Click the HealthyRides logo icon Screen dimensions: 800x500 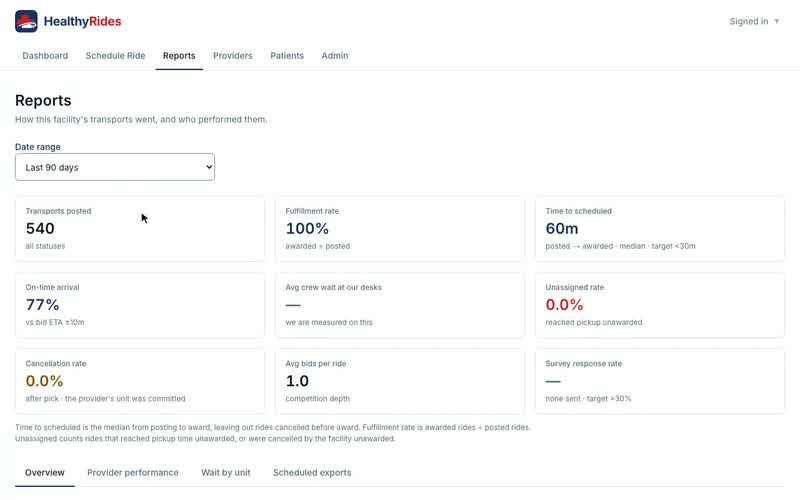[x=26, y=21]
